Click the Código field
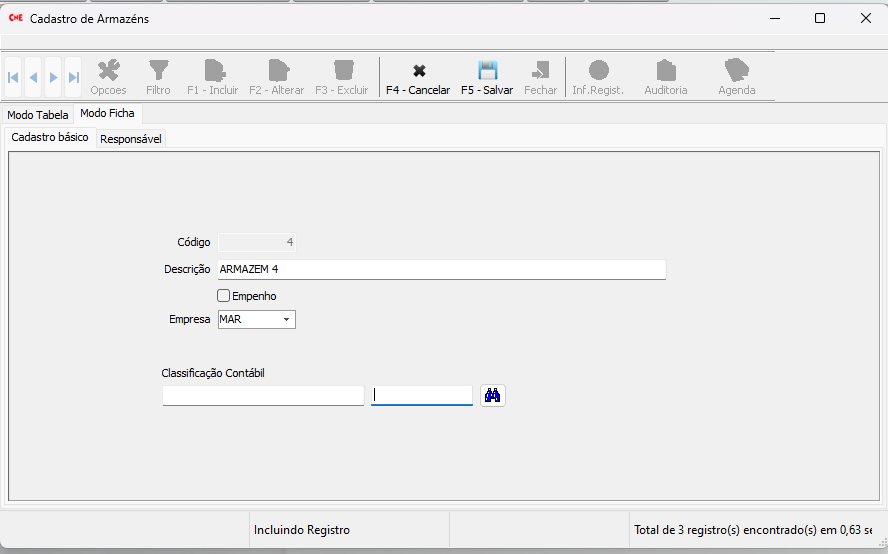 (x=257, y=242)
